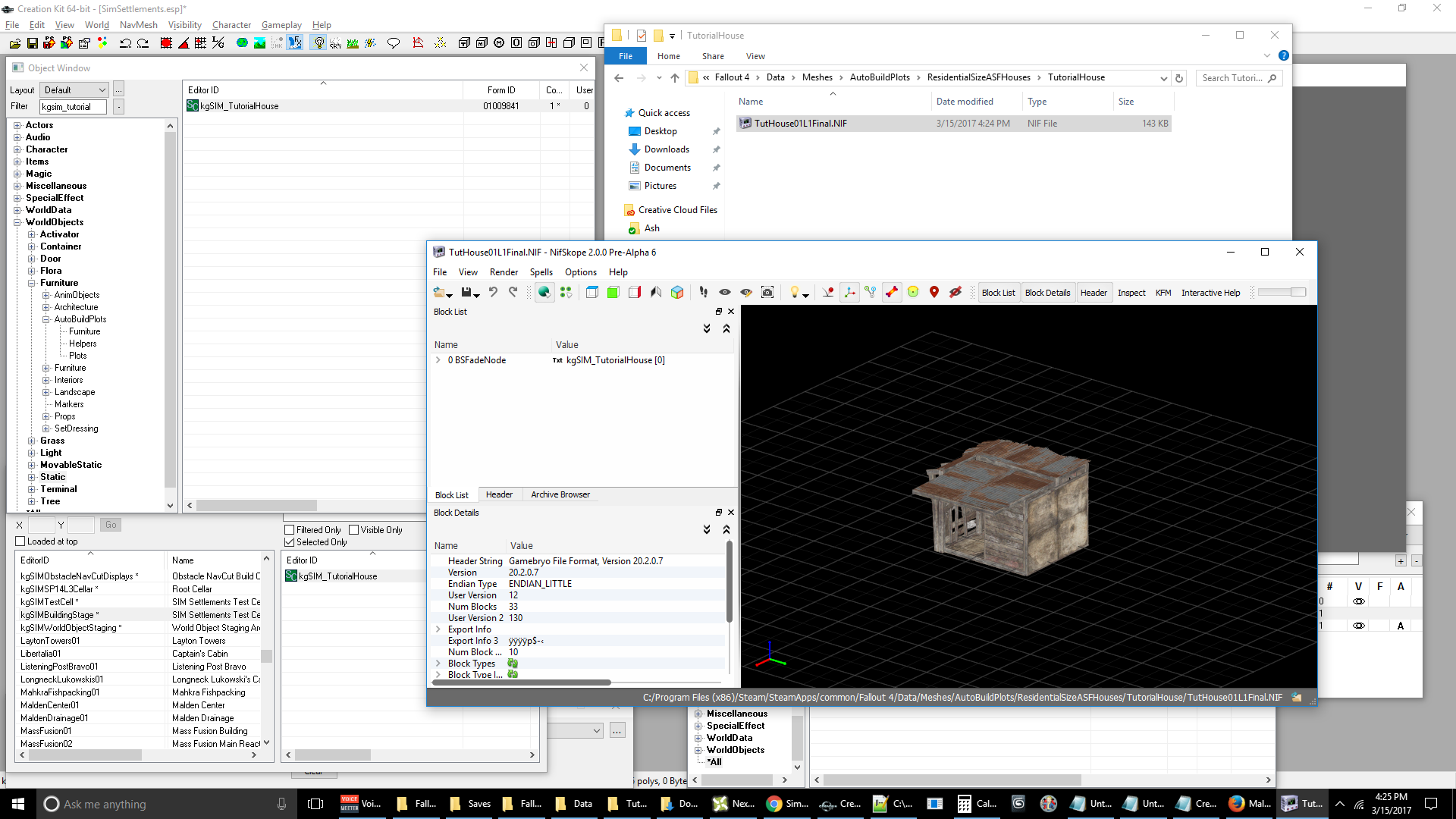Switch to the Archive Browser tab
The image size is (1456, 819).
coord(560,494)
